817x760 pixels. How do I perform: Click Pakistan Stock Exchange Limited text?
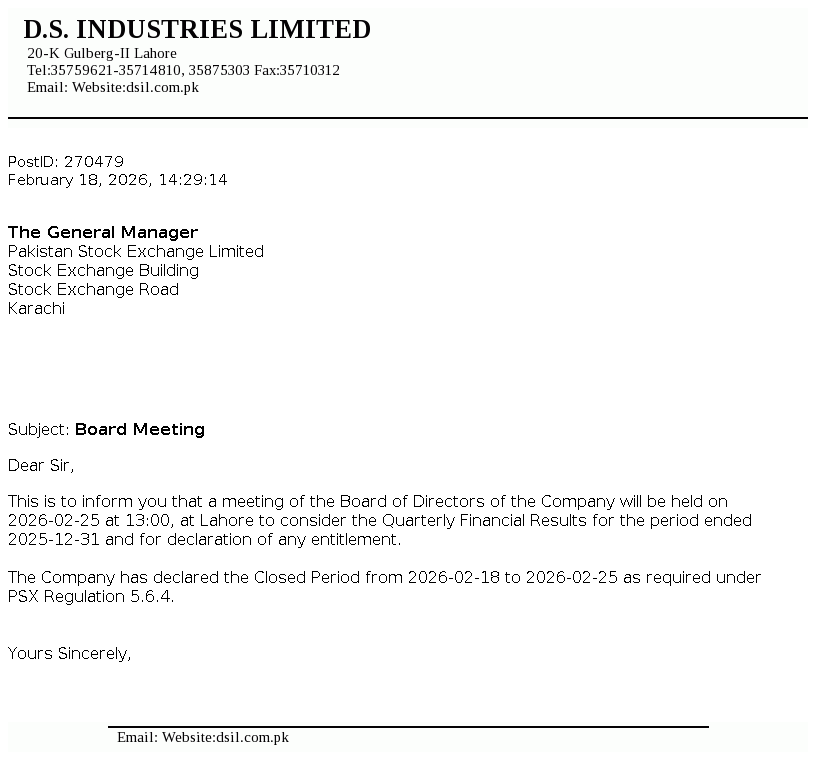136,251
